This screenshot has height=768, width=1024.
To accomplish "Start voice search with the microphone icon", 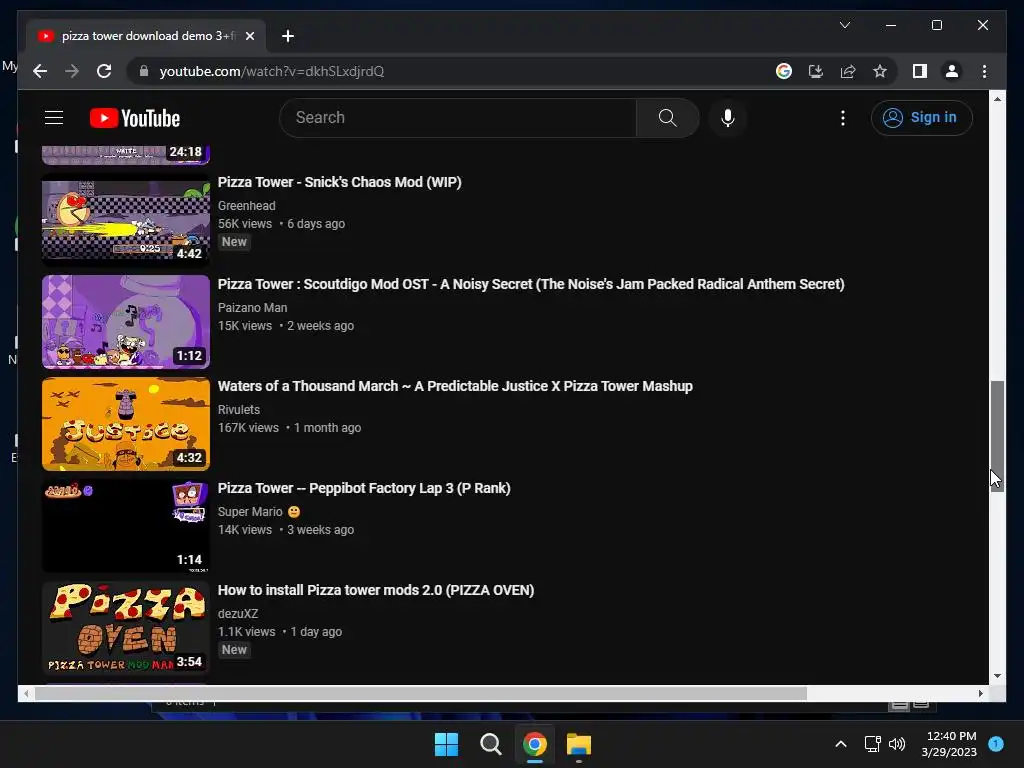I will [728, 118].
